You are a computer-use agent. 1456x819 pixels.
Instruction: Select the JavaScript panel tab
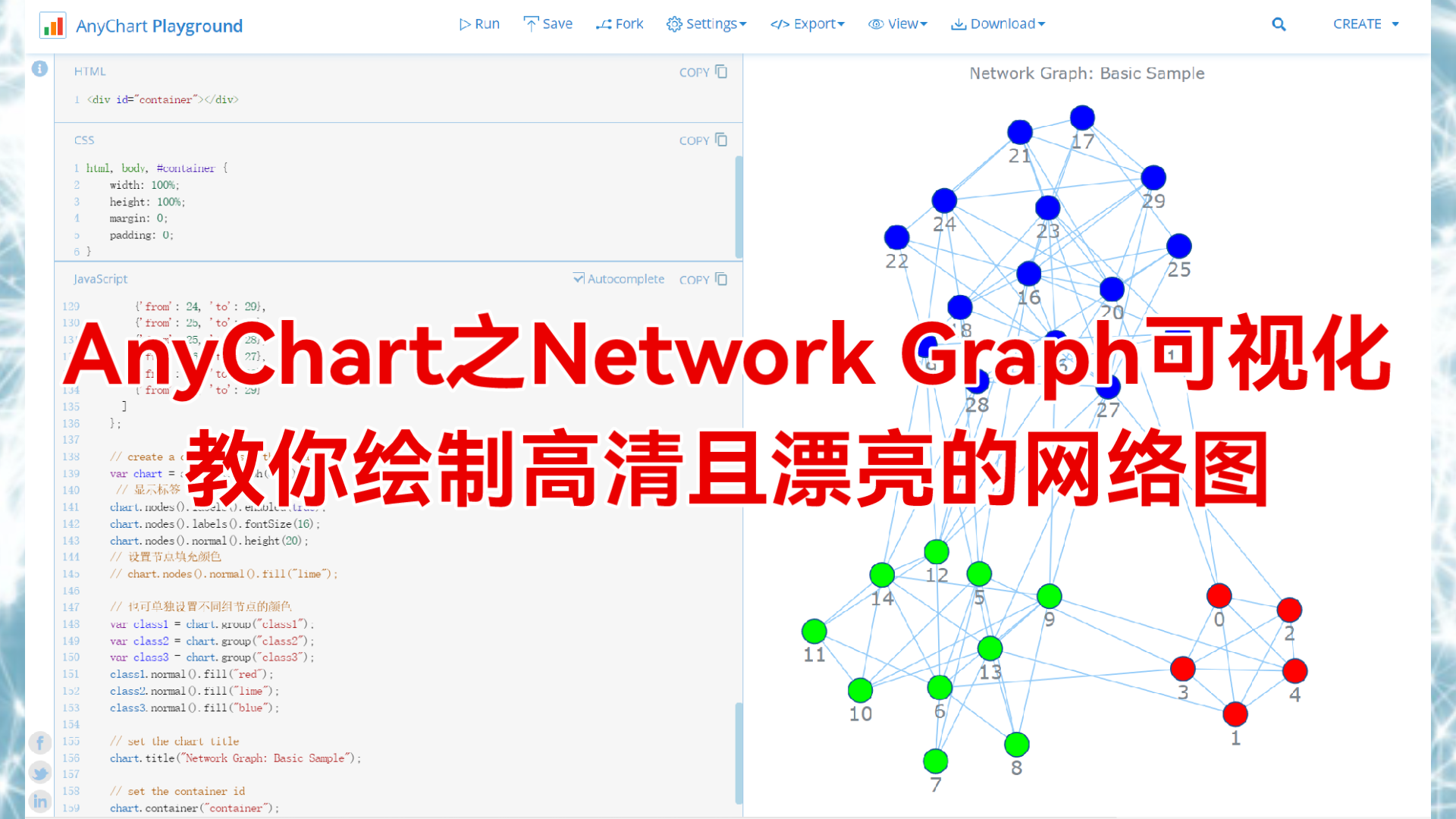point(101,278)
